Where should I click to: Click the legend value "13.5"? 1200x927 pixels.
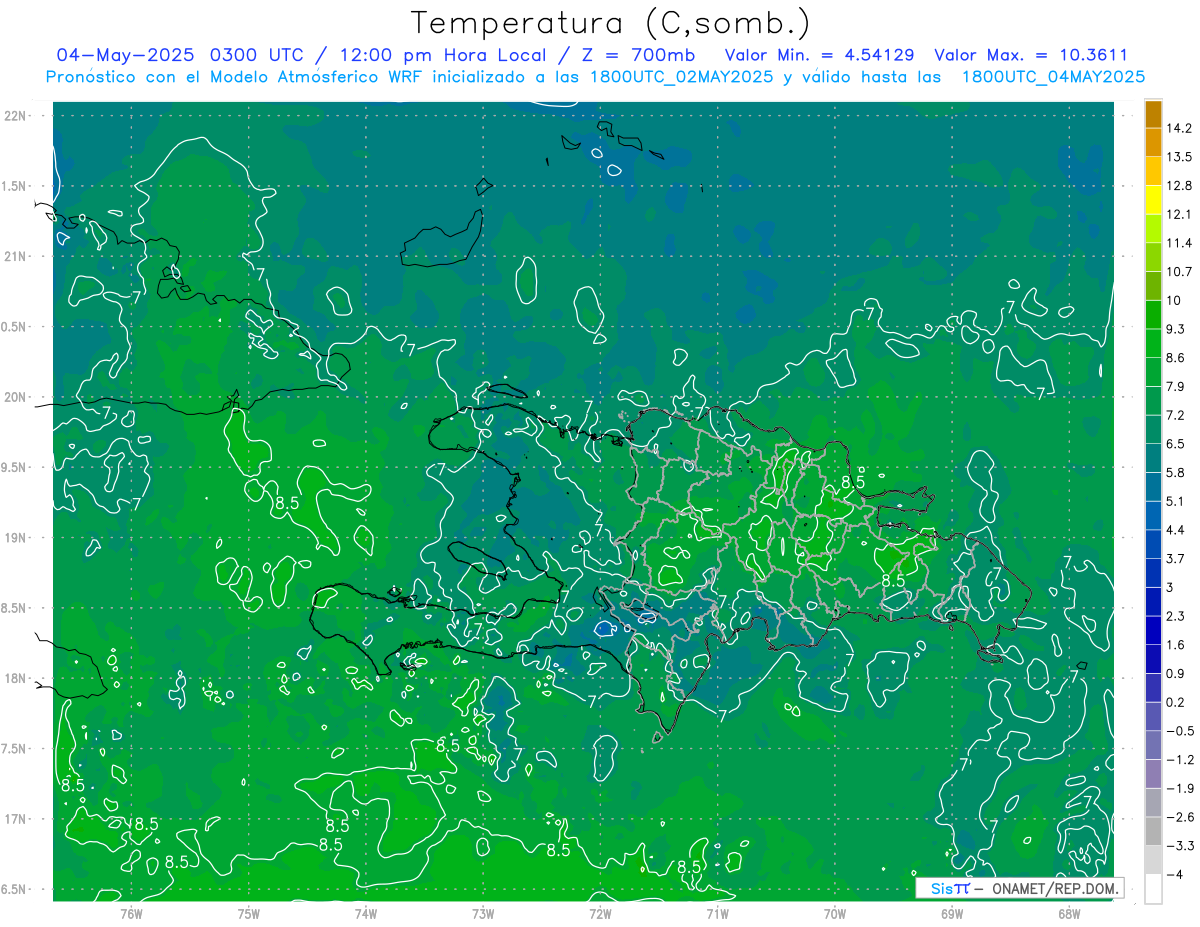point(1179,157)
